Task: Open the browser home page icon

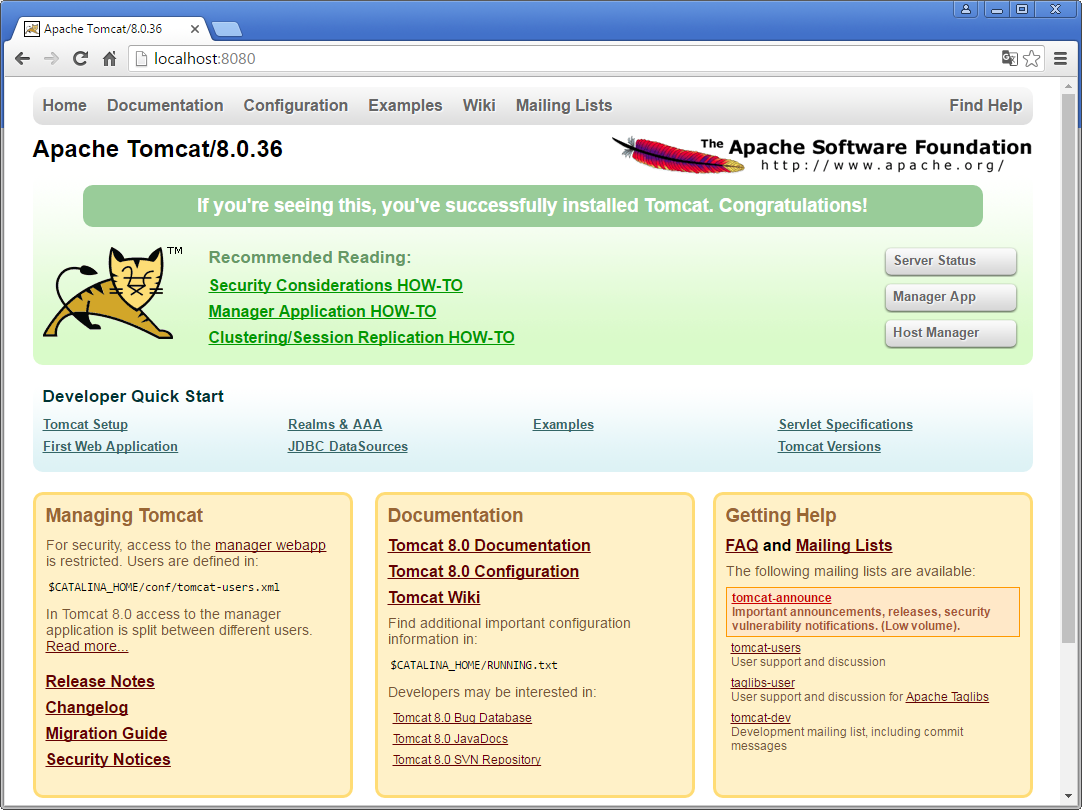Action: (x=110, y=59)
